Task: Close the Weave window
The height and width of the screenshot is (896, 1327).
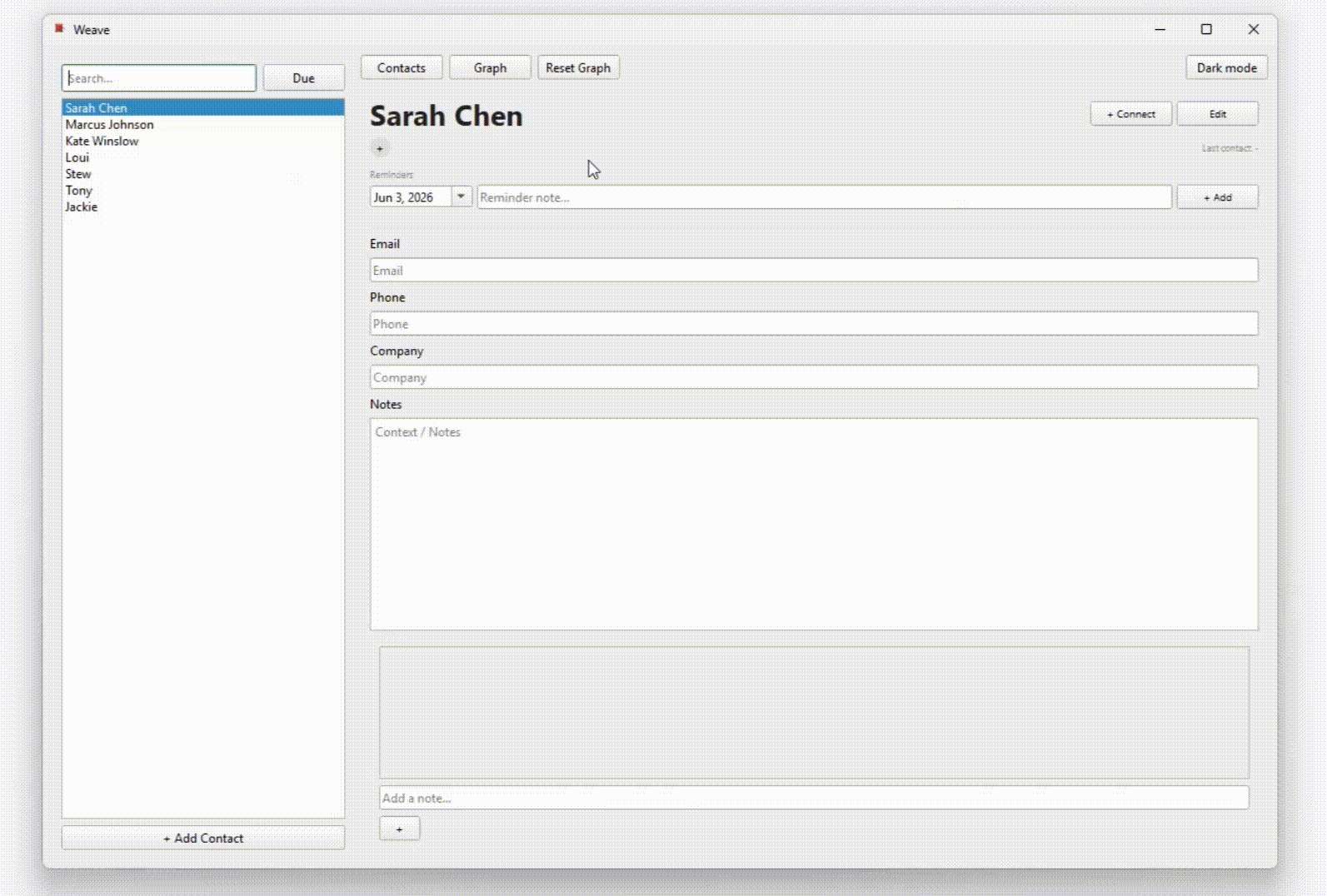Action: point(1254,29)
